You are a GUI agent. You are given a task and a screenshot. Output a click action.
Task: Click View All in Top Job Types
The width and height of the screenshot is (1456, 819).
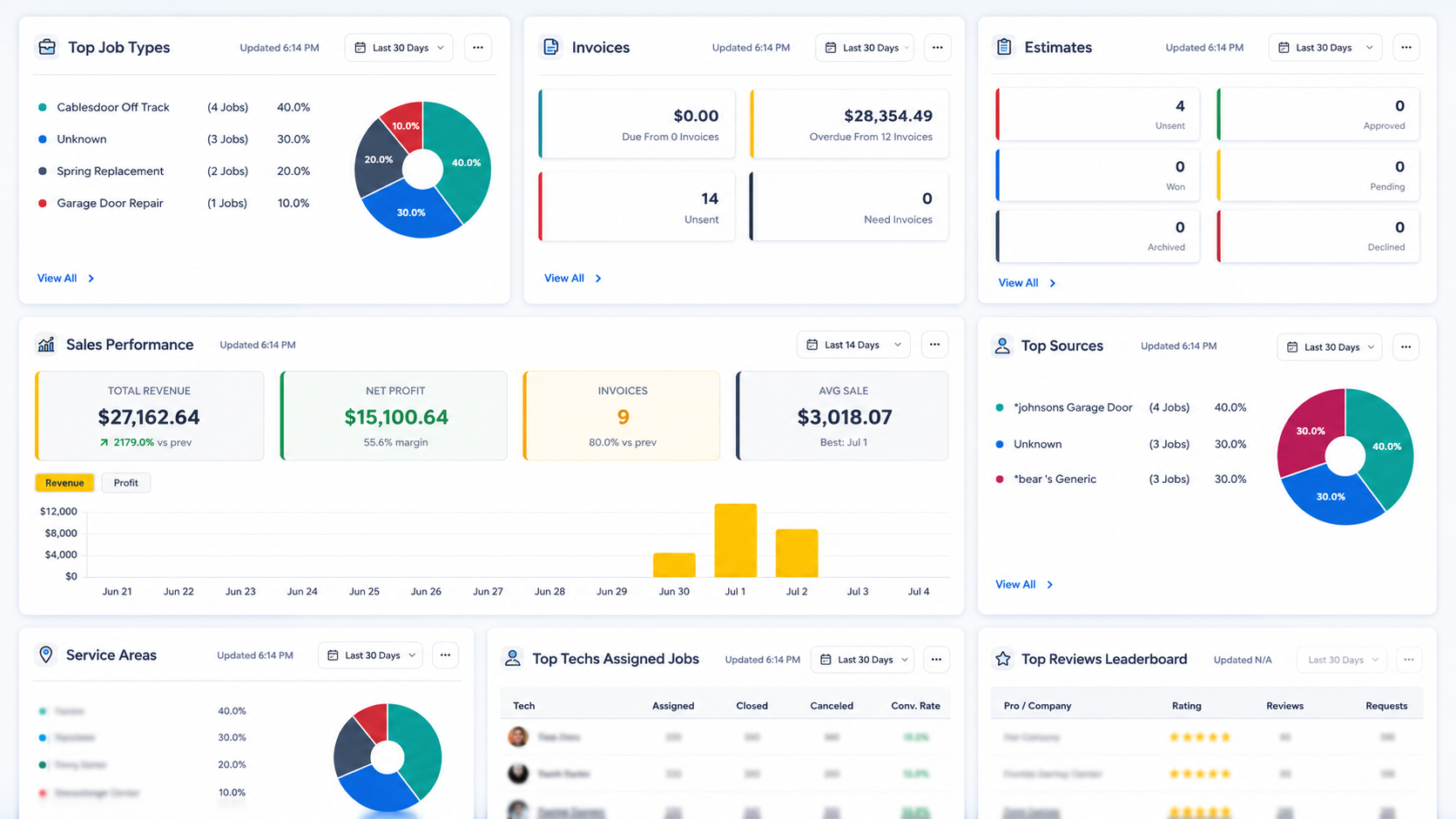pyautogui.click(x=65, y=279)
